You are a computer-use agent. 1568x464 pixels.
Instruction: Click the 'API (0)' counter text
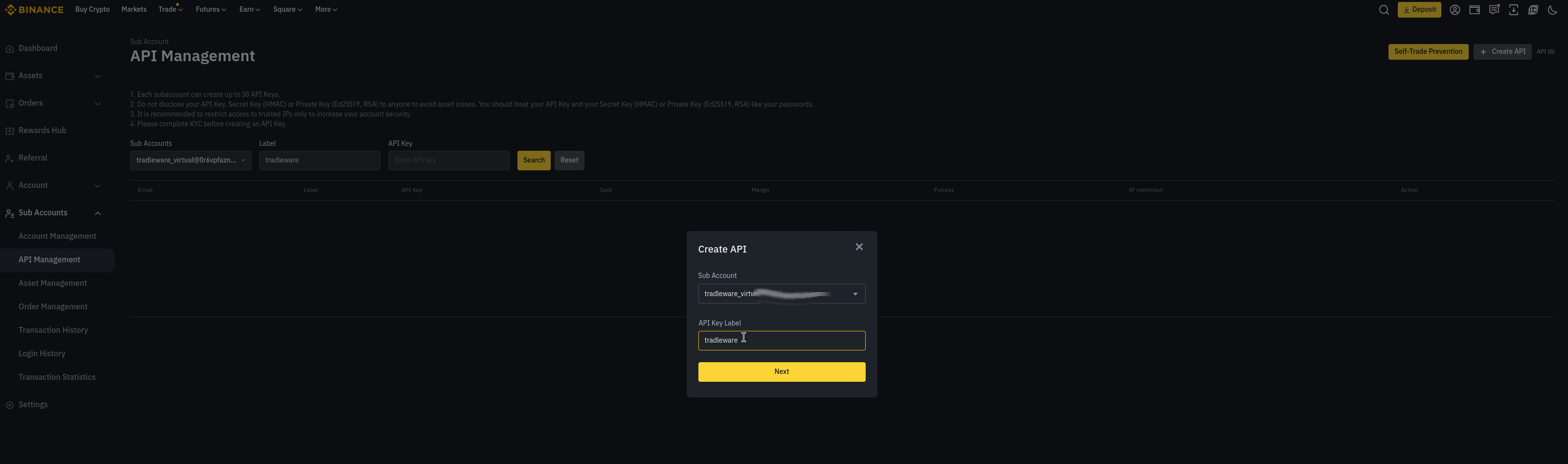(x=1545, y=52)
